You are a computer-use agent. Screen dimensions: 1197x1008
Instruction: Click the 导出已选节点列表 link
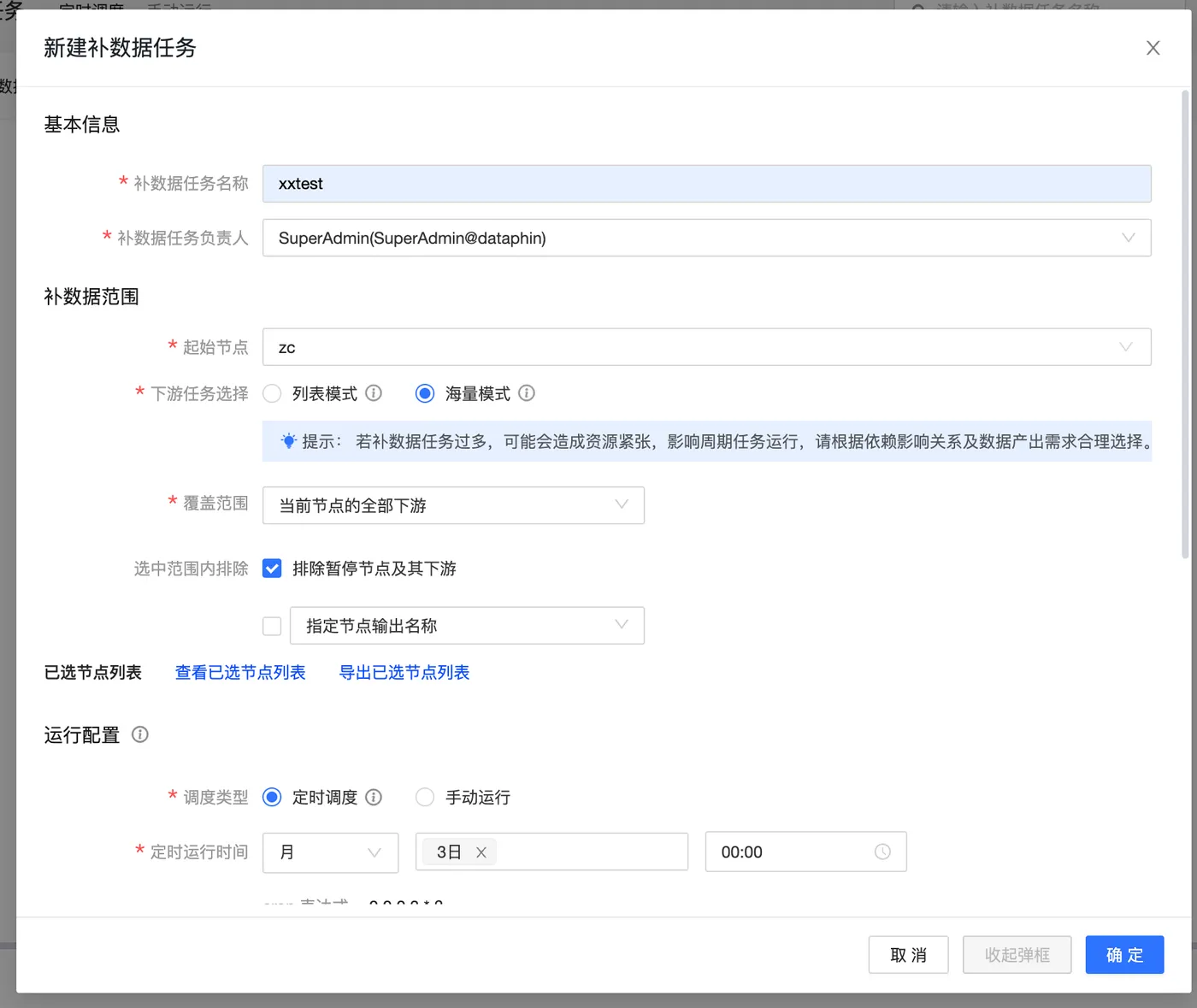click(404, 673)
